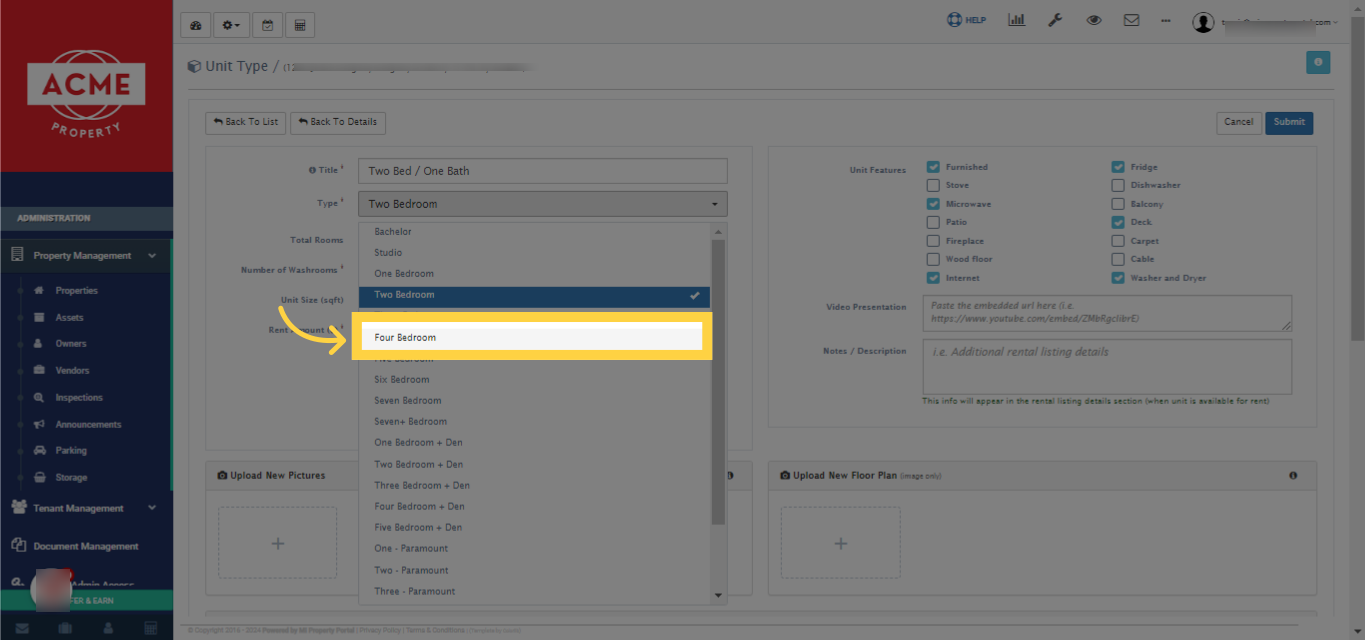
Task: Submit the unit type form
Action: coord(1289,122)
